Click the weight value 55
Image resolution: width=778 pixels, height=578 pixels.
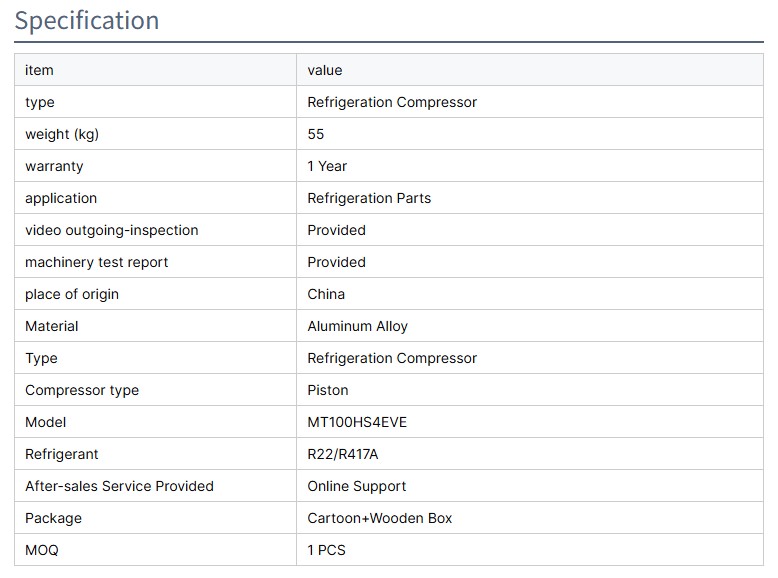click(x=316, y=134)
